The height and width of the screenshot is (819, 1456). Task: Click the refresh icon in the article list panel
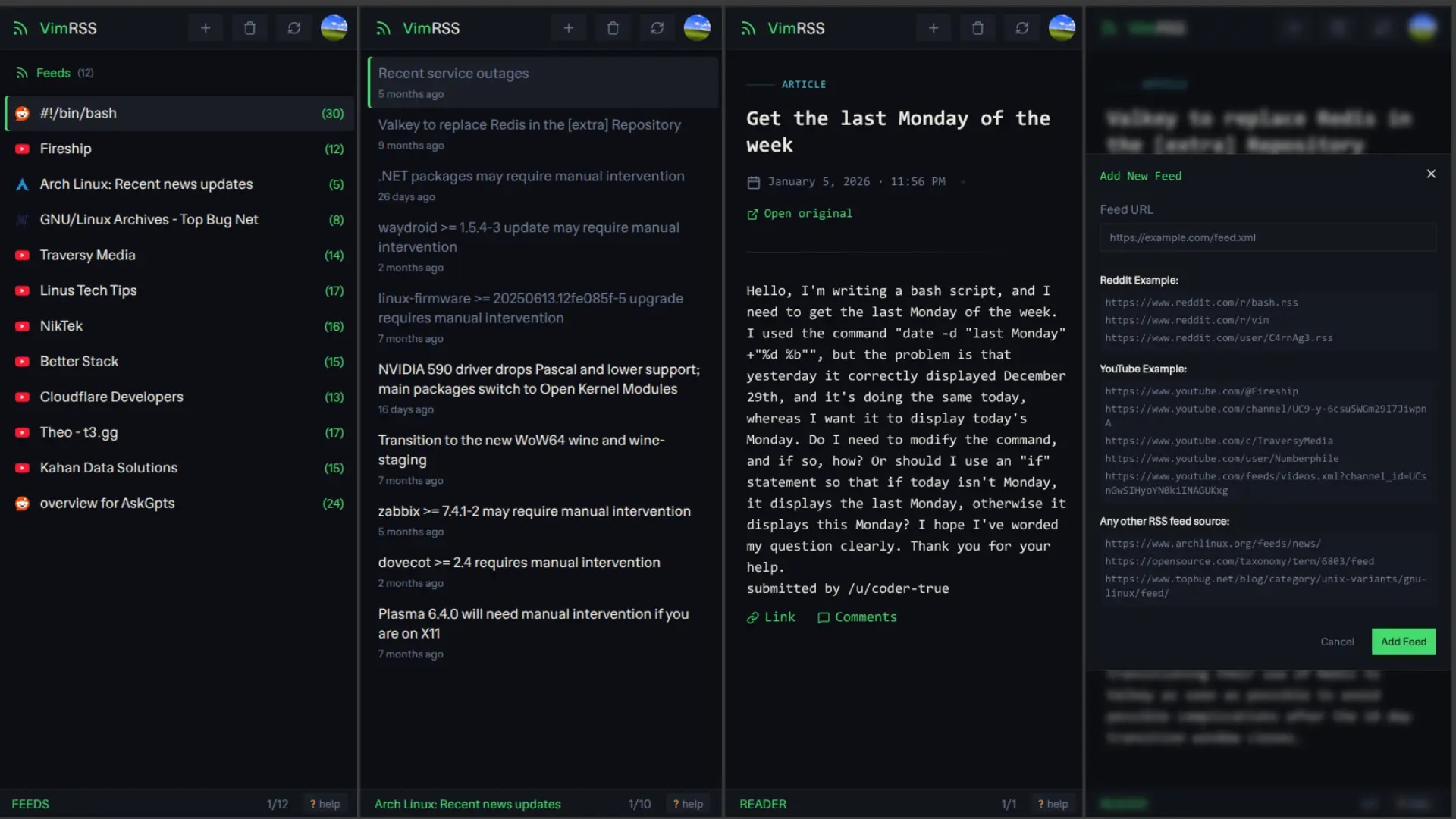657,28
